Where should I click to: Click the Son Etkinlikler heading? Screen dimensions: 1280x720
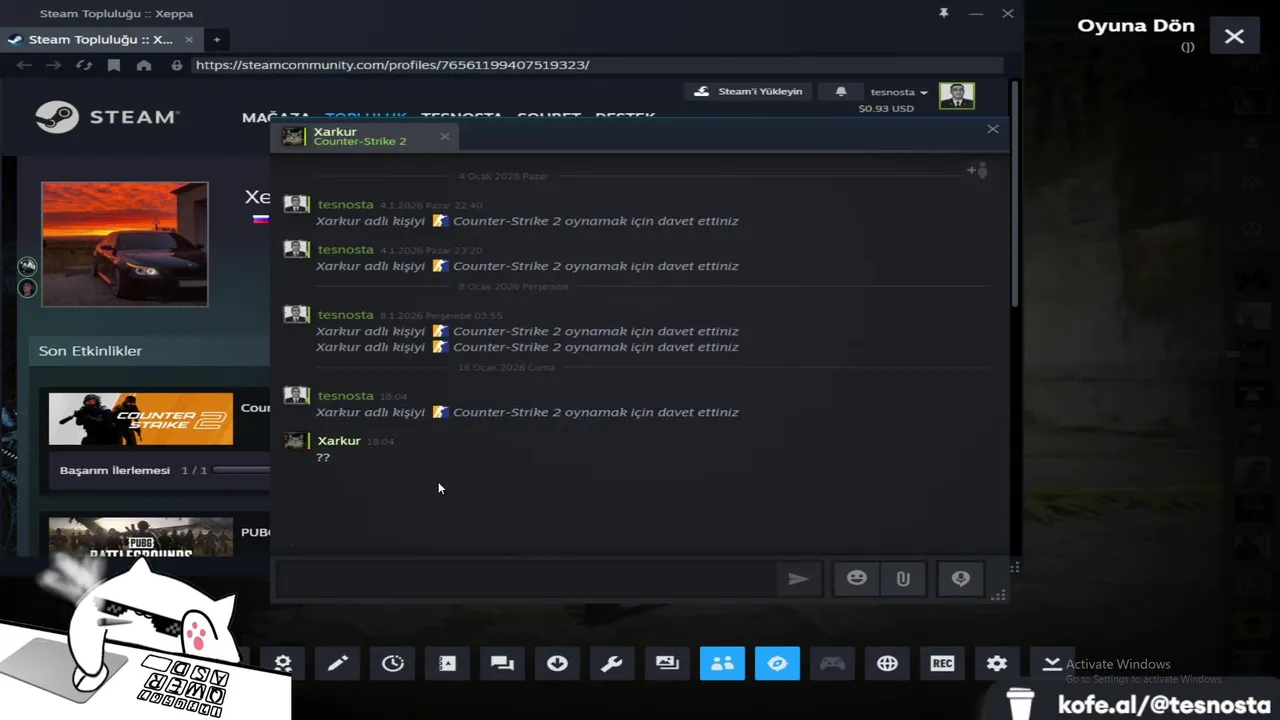pyautogui.click(x=90, y=351)
